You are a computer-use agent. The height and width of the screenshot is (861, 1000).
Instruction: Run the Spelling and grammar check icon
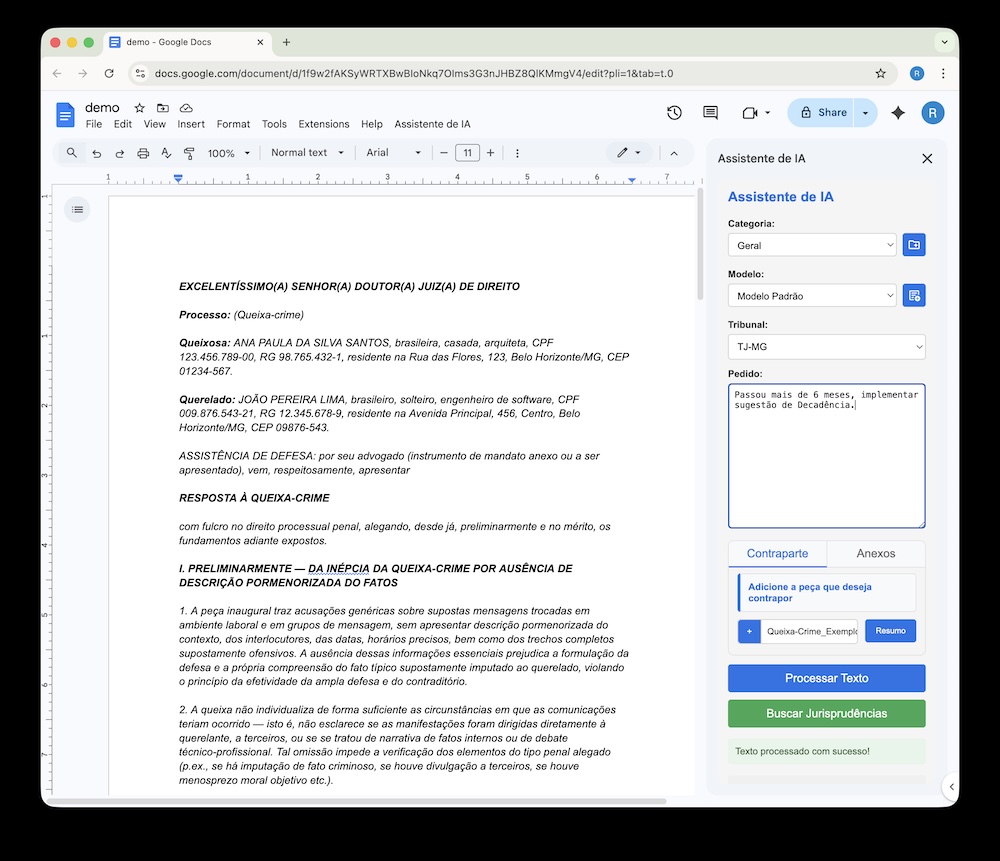pyautogui.click(x=166, y=152)
